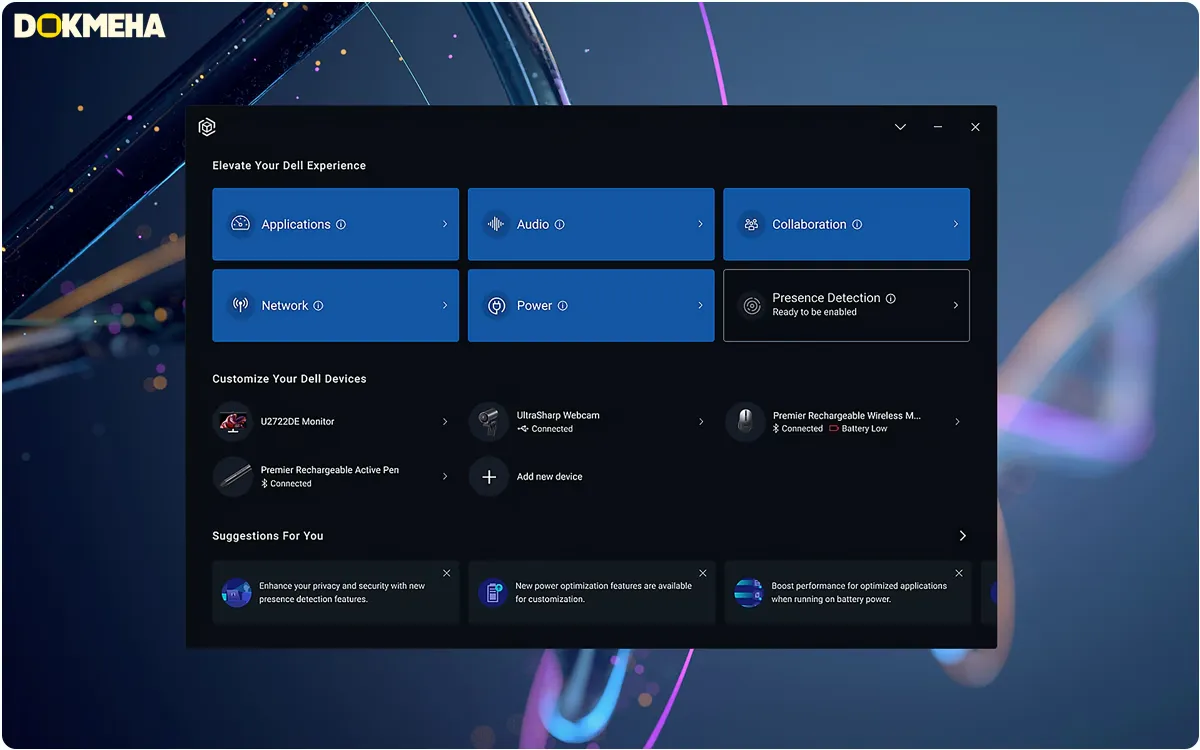Open the new power optimization suggestion text
Screen dimensions: 1200x750
coord(604,592)
